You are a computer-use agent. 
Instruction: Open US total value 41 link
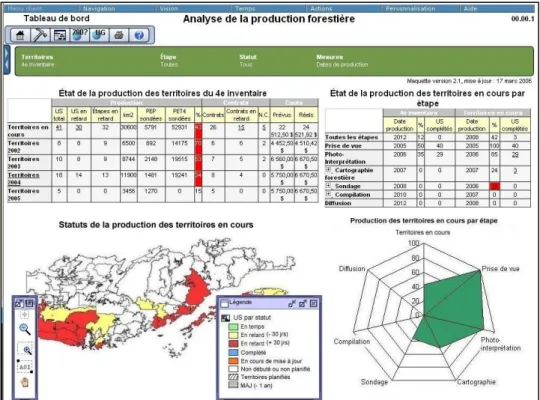tap(59, 127)
